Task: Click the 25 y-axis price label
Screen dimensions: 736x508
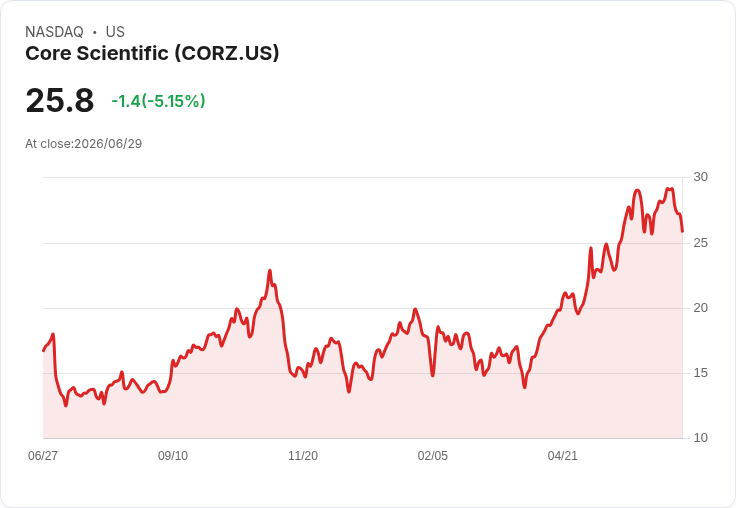Action: tap(700, 243)
